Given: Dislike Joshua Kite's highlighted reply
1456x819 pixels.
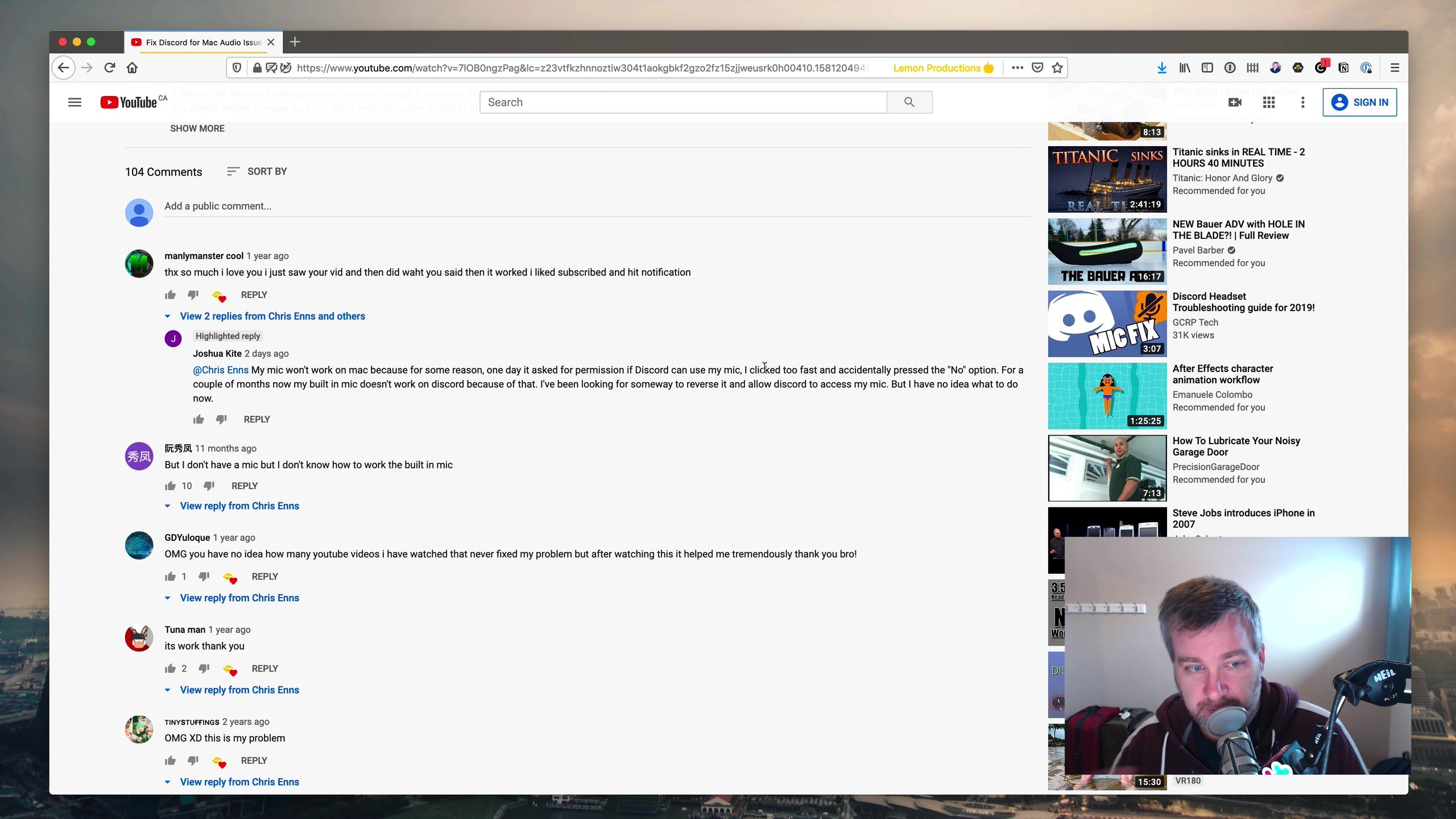Looking at the screenshot, I should (222, 419).
